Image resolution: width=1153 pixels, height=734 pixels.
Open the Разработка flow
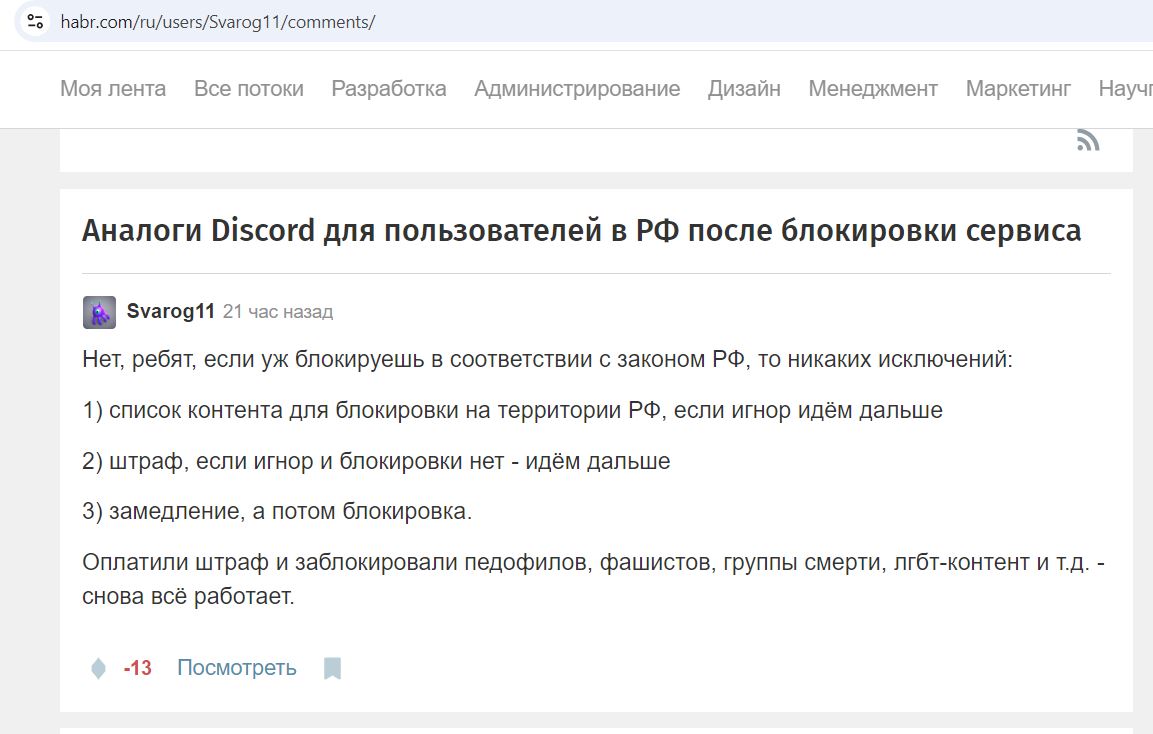coord(389,89)
